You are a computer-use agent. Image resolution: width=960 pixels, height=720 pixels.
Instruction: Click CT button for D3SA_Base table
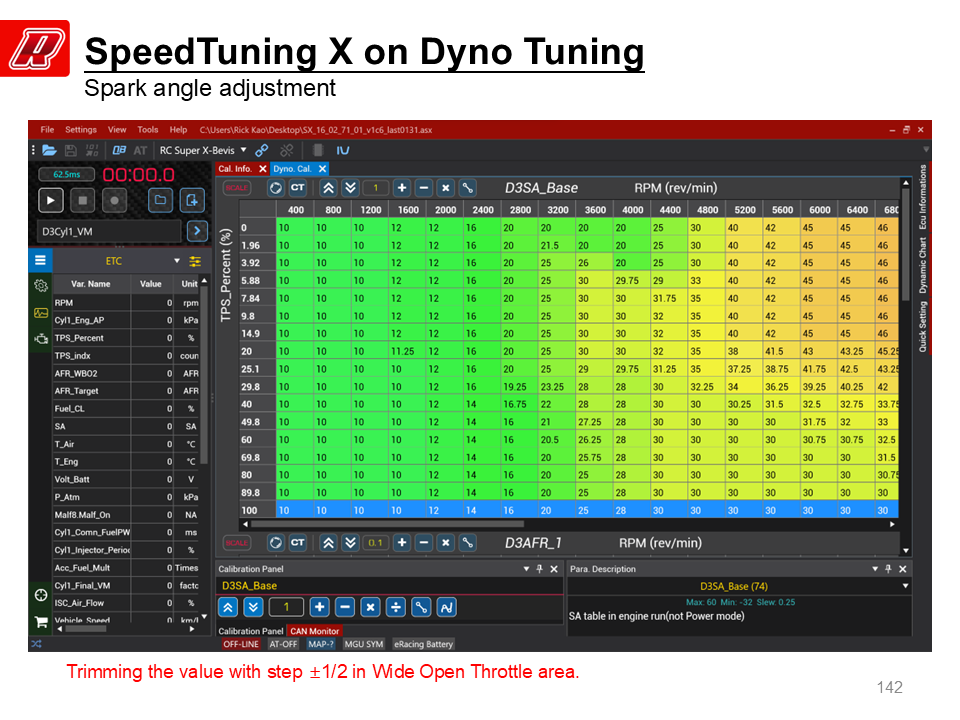(x=298, y=188)
